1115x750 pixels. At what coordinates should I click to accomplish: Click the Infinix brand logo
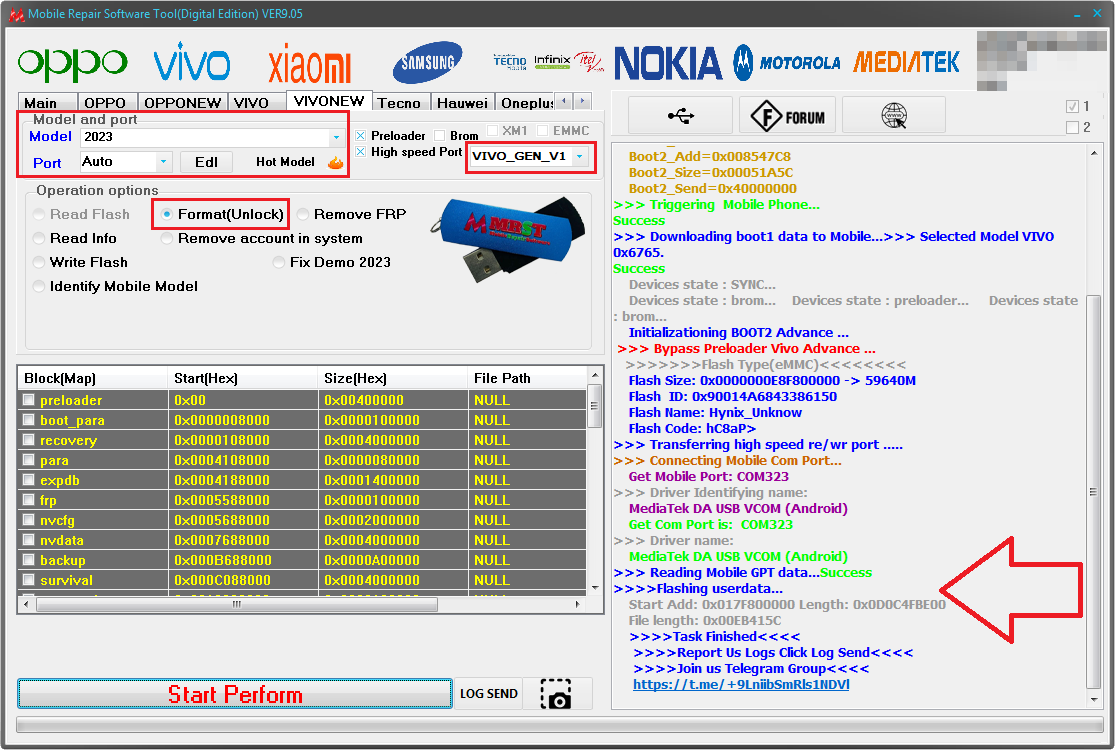click(x=553, y=61)
